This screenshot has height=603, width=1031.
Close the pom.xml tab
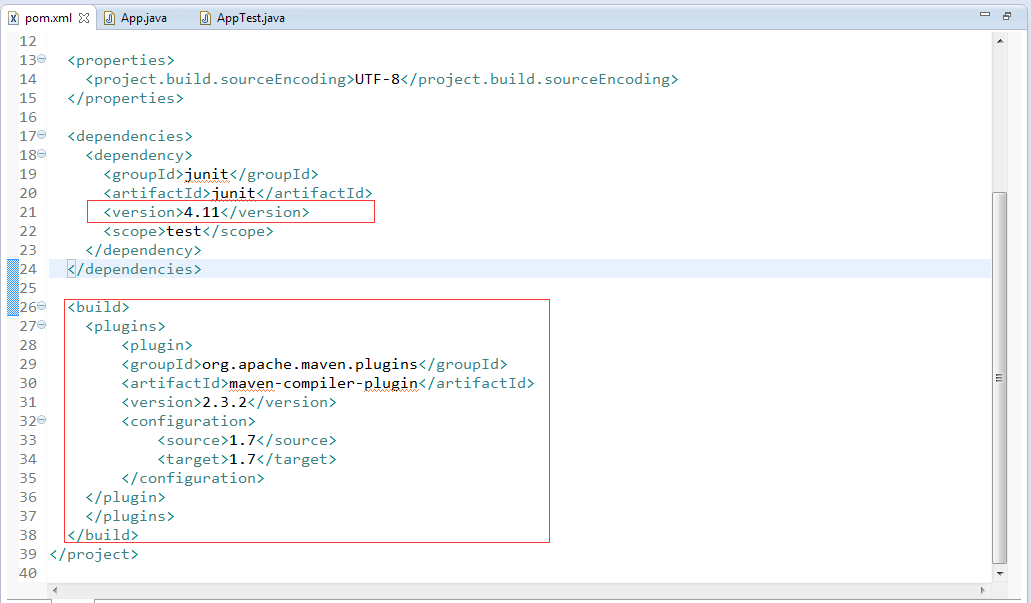coord(84,18)
